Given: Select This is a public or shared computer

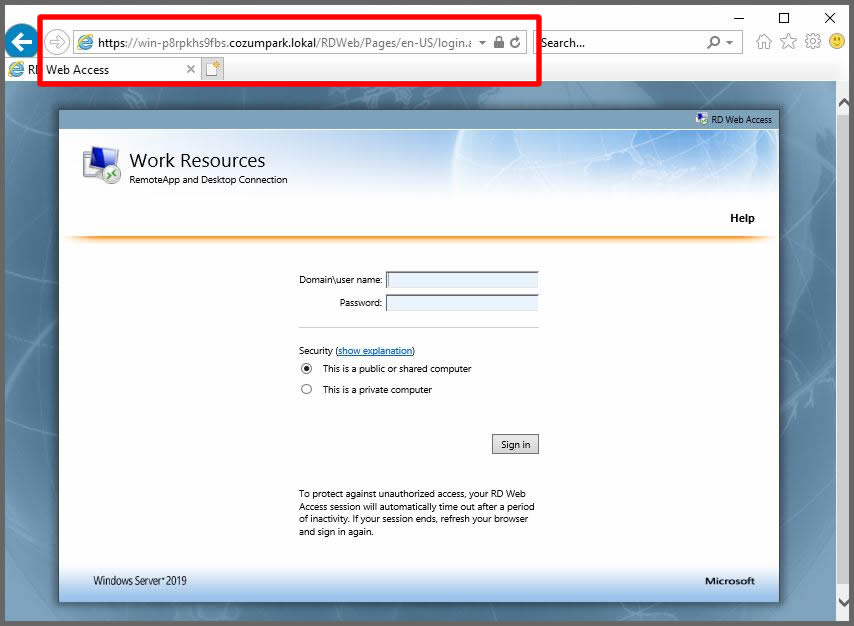Looking at the screenshot, I should click(x=307, y=369).
